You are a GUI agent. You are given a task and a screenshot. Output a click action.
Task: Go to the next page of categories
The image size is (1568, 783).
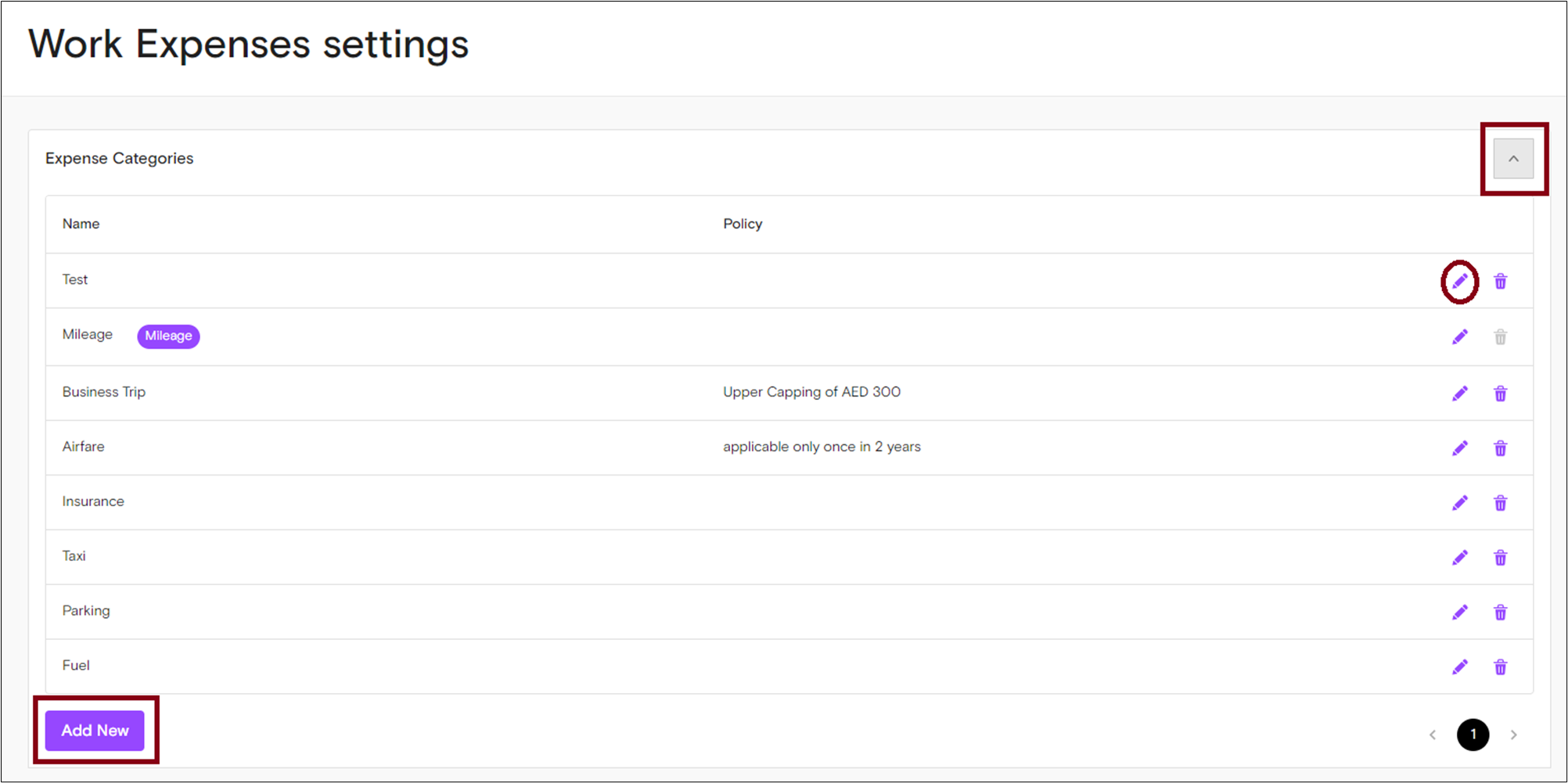(1514, 734)
